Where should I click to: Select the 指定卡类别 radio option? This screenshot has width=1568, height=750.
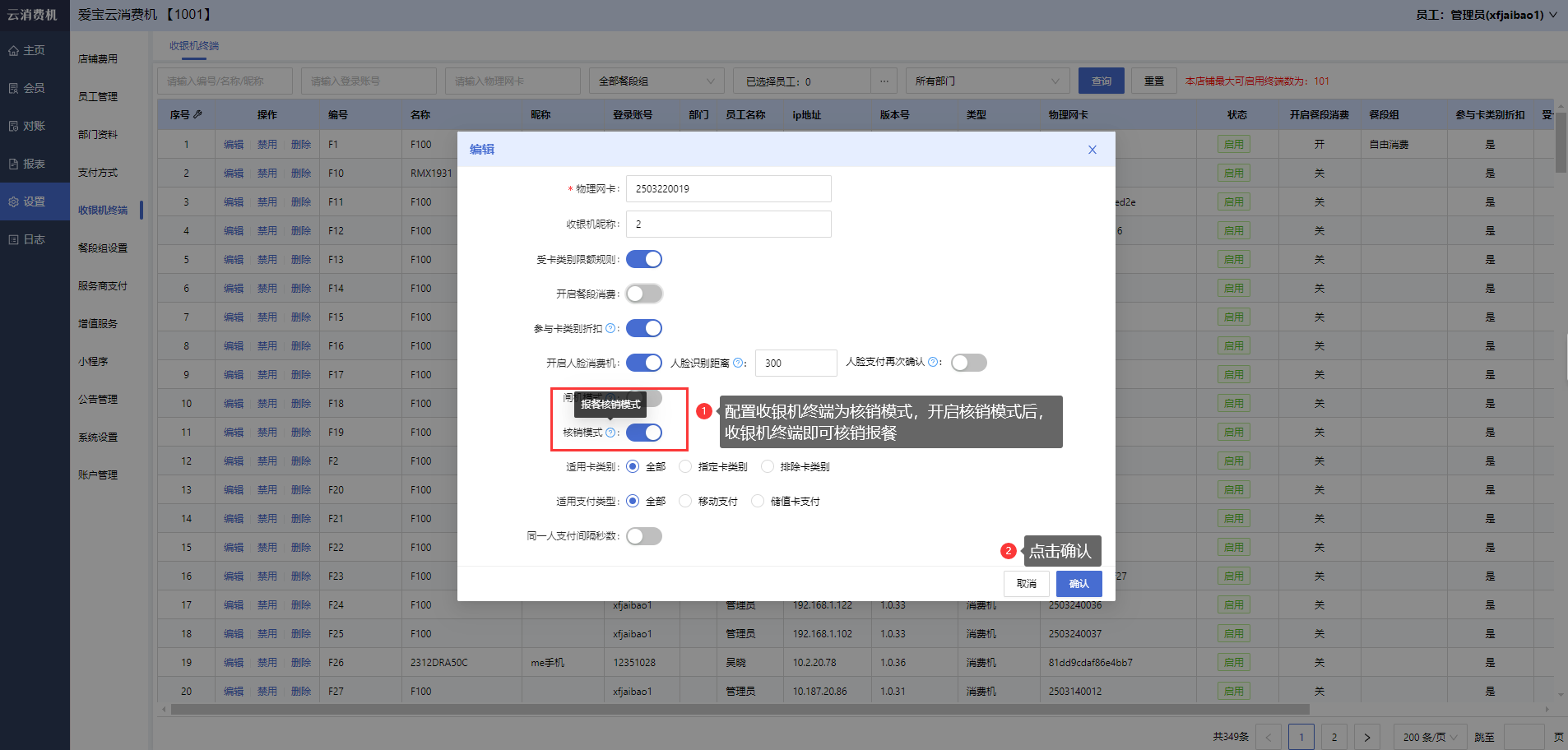685,466
